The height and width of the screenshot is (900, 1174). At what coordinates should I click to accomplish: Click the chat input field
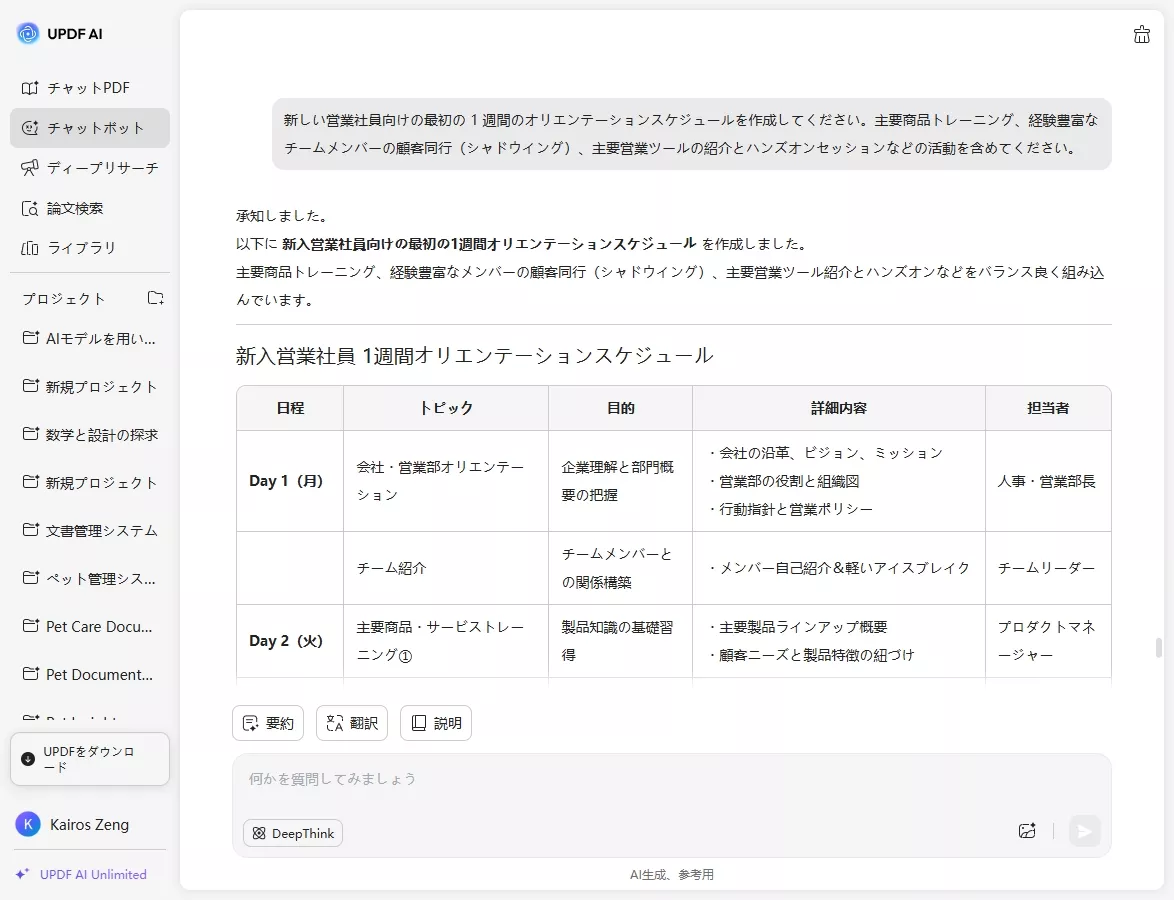[x=600, y=779]
